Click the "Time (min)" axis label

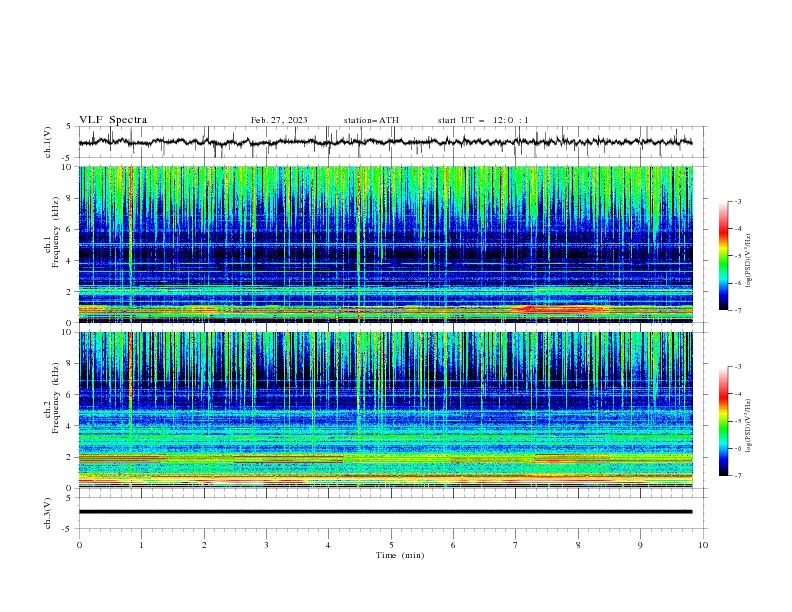point(400,555)
